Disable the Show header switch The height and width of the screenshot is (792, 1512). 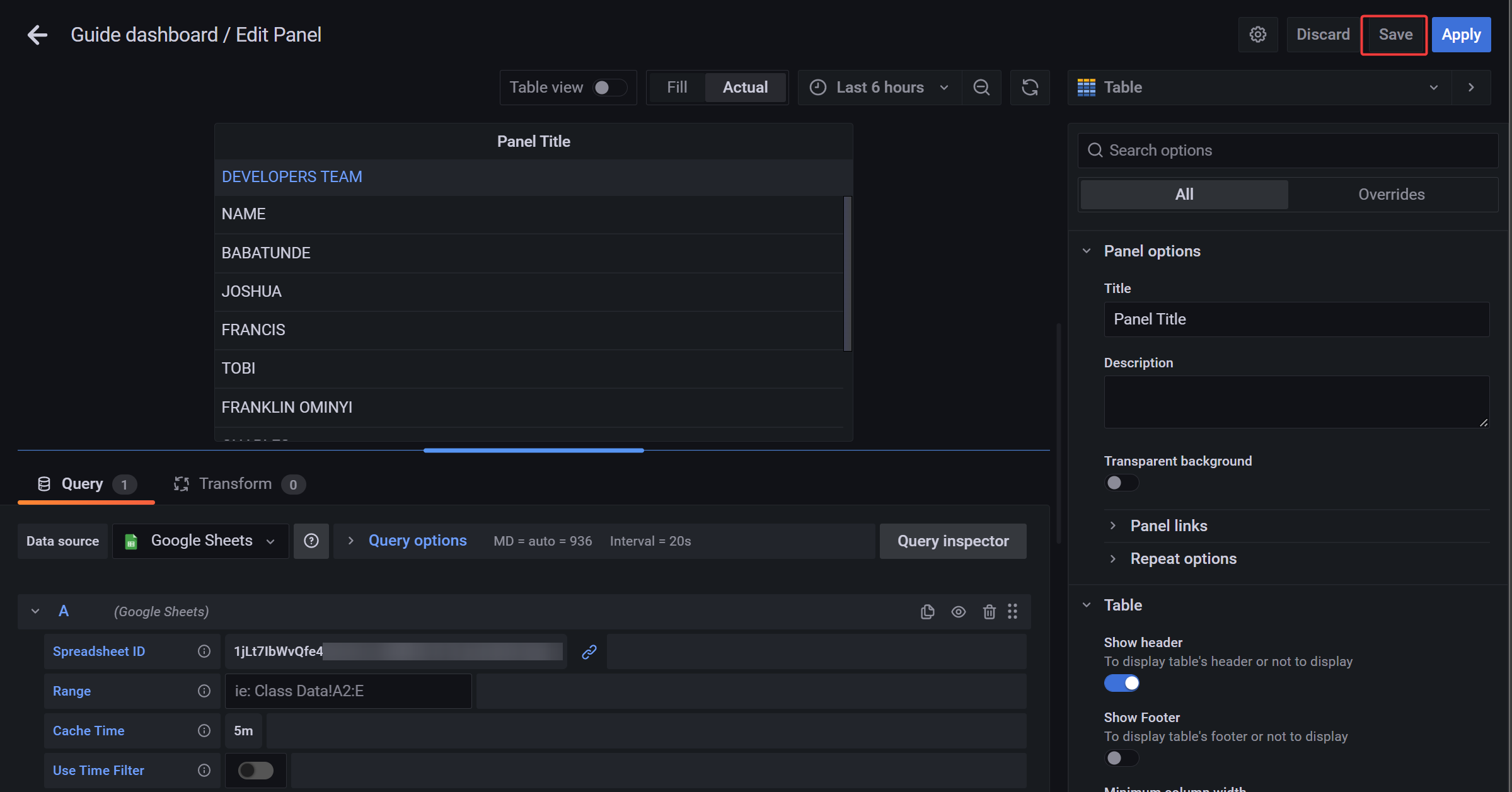pyautogui.click(x=1121, y=683)
